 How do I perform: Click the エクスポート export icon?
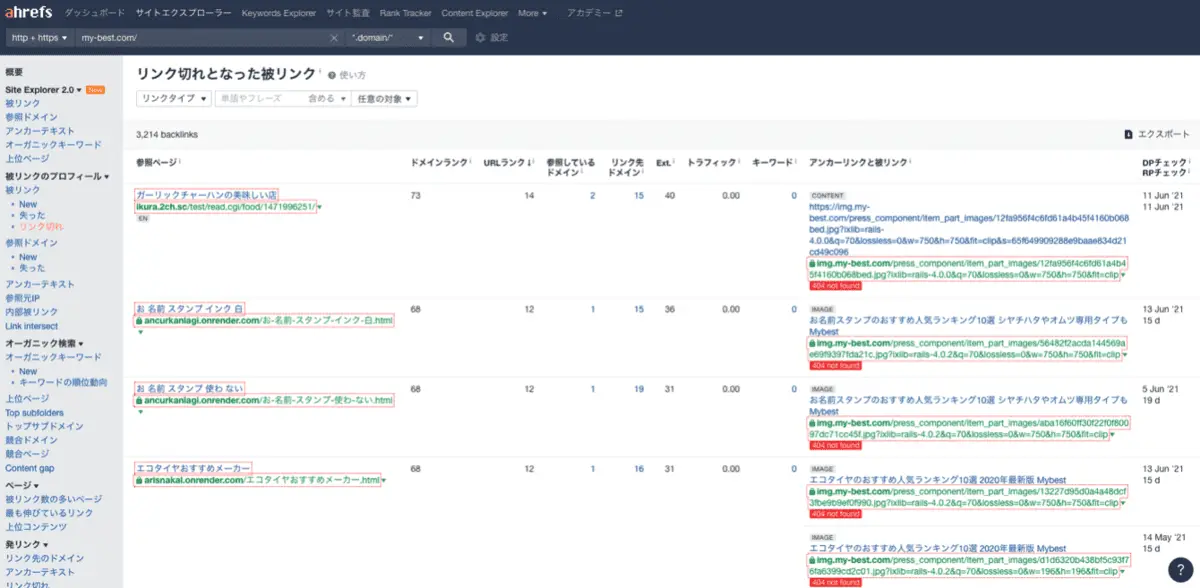click(x=1128, y=134)
